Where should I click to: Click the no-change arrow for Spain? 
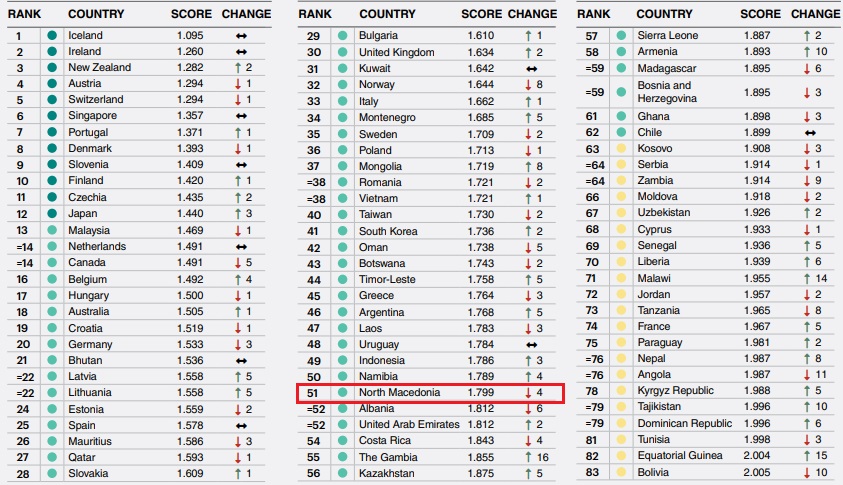tap(241, 426)
